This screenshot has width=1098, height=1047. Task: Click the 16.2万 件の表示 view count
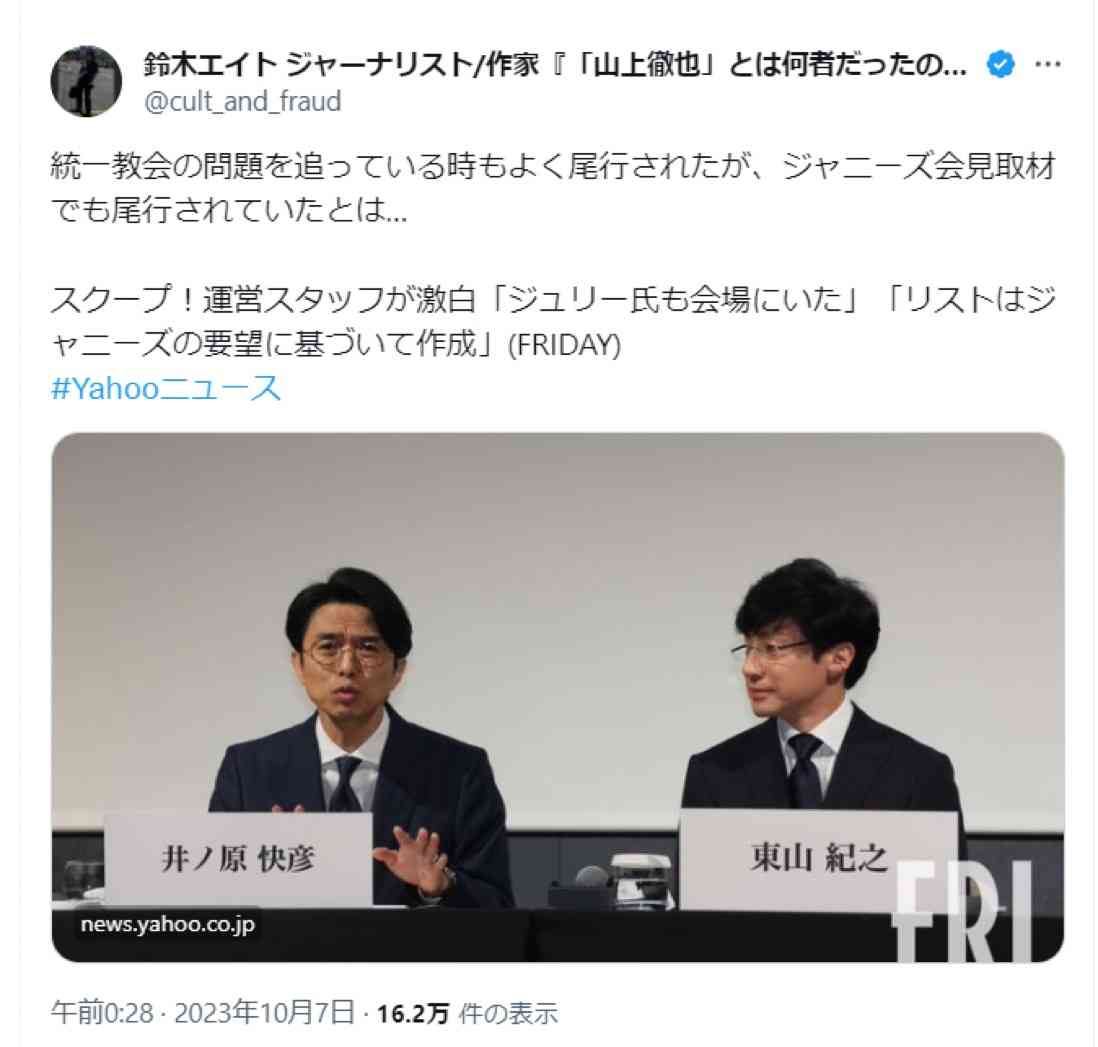tap(467, 1013)
